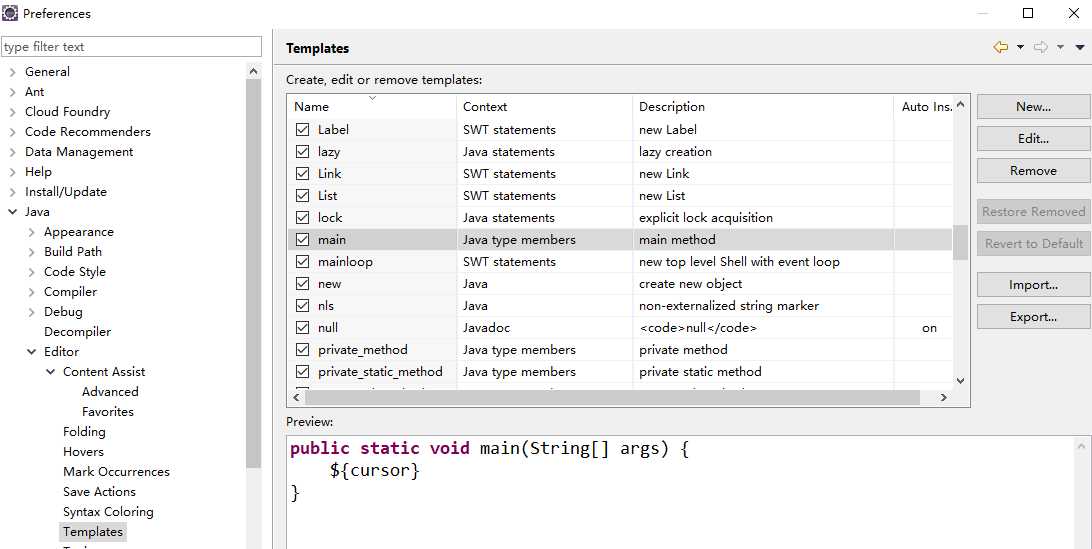Image resolution: width=1092 pixels, height=549 pixels.
Task: Open the view menu triangle icon
Action: pos(1080,47)
